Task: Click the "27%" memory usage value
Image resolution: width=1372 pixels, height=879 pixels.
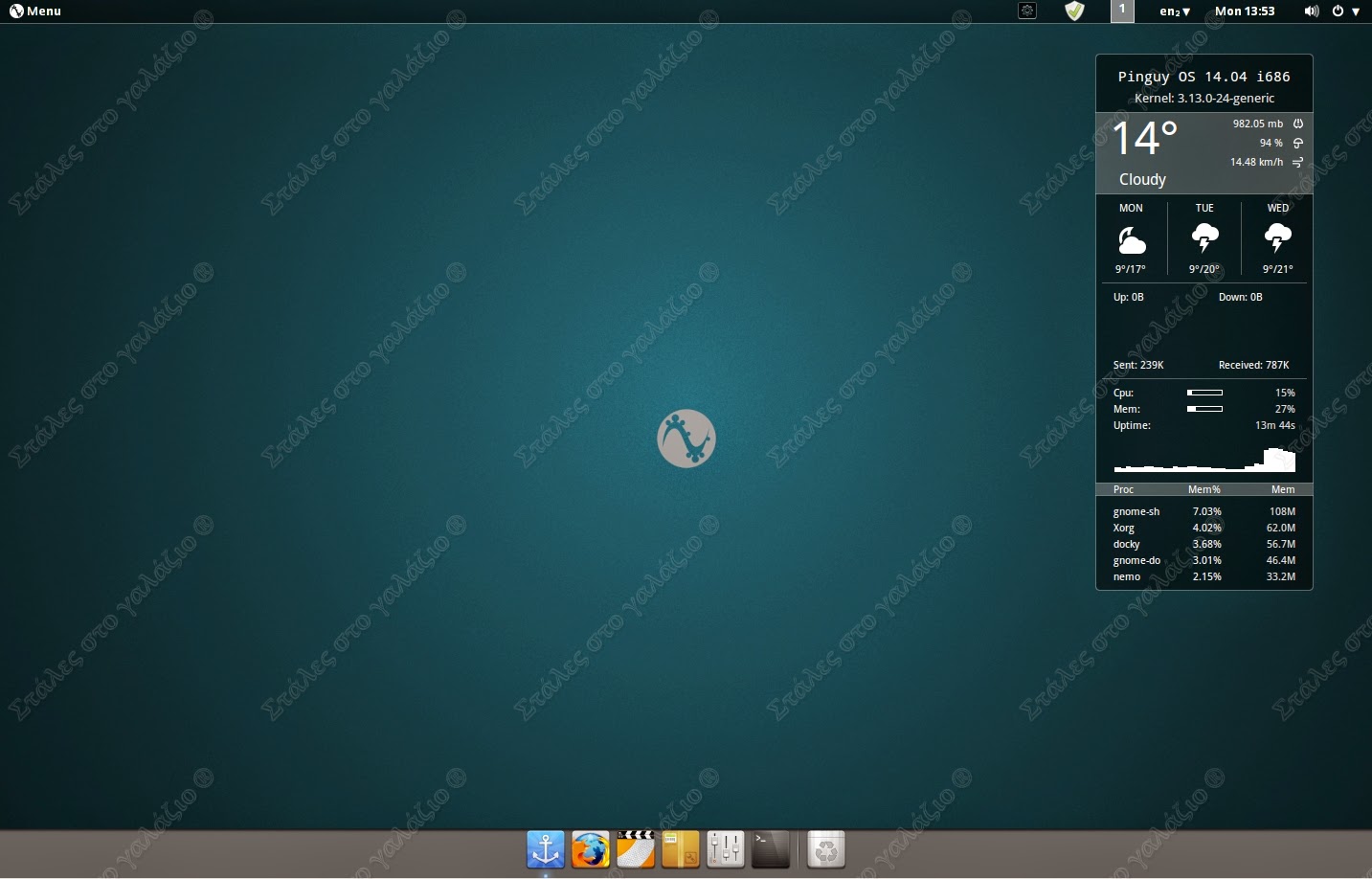Action: 1285,409
